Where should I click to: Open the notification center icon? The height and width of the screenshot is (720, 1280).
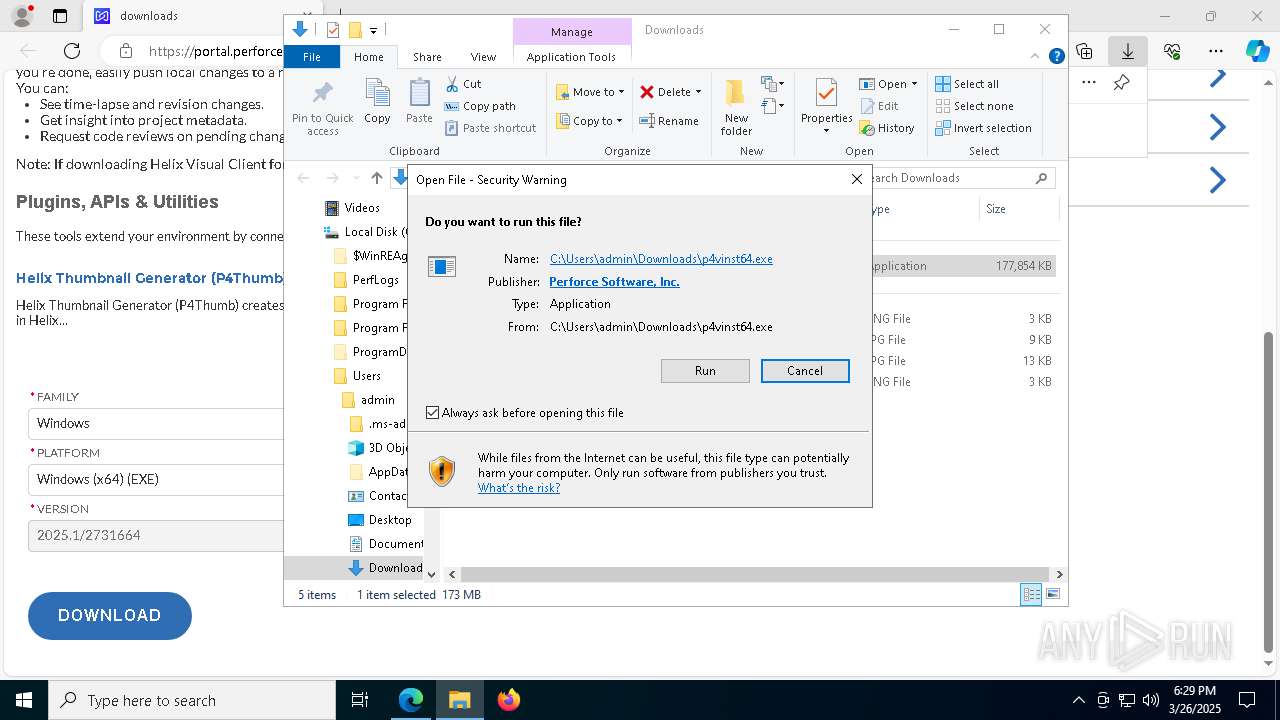(x=1247, y=700)
